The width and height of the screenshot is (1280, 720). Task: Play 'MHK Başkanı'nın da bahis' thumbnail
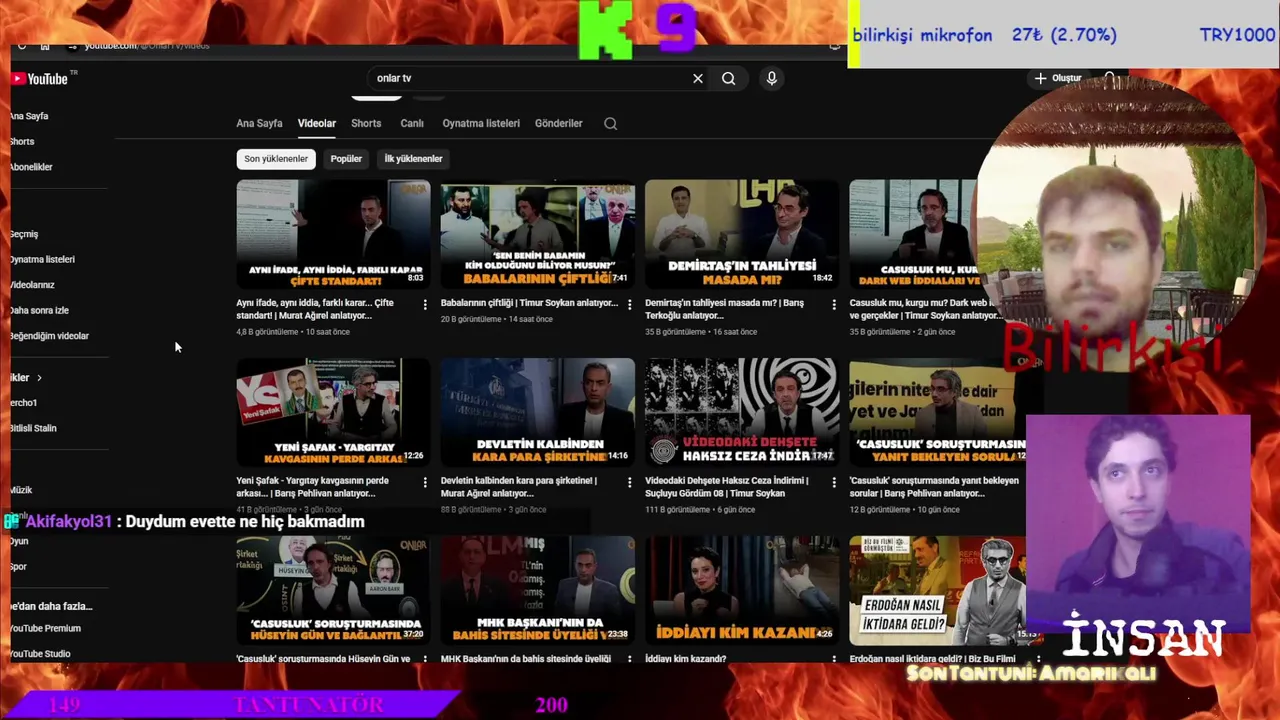tap(538, 590)
